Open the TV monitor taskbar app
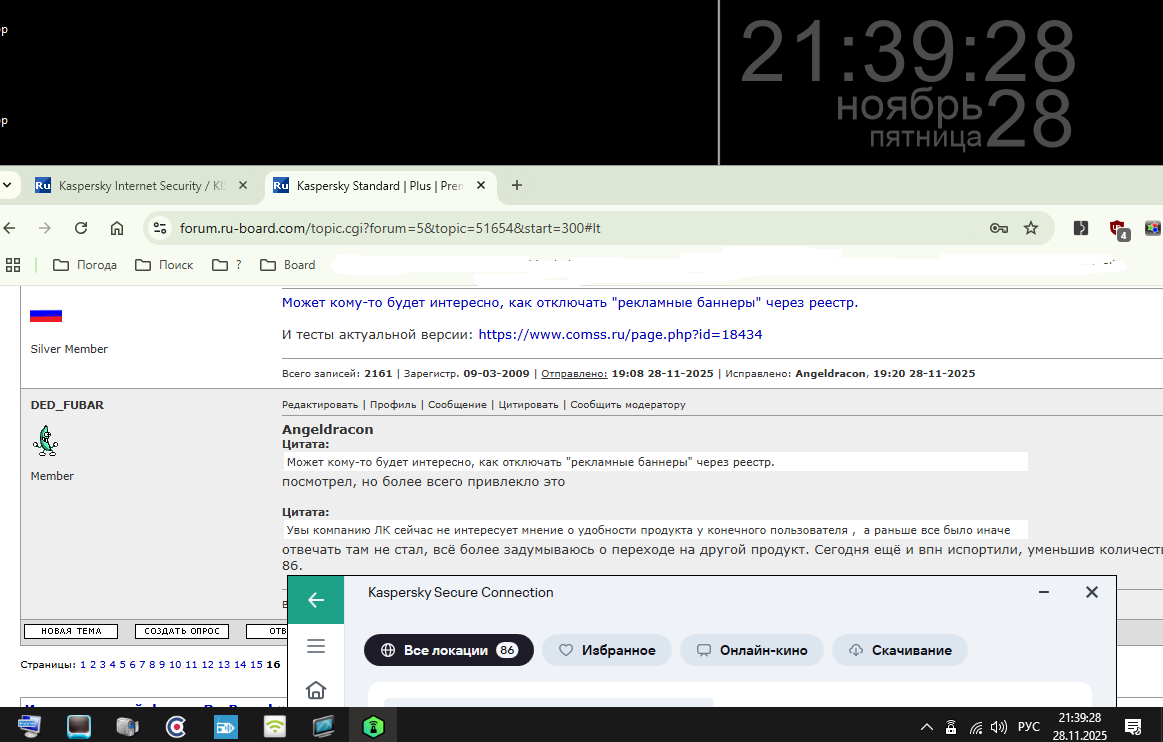Screen dimensions: 1163x742 323,726
